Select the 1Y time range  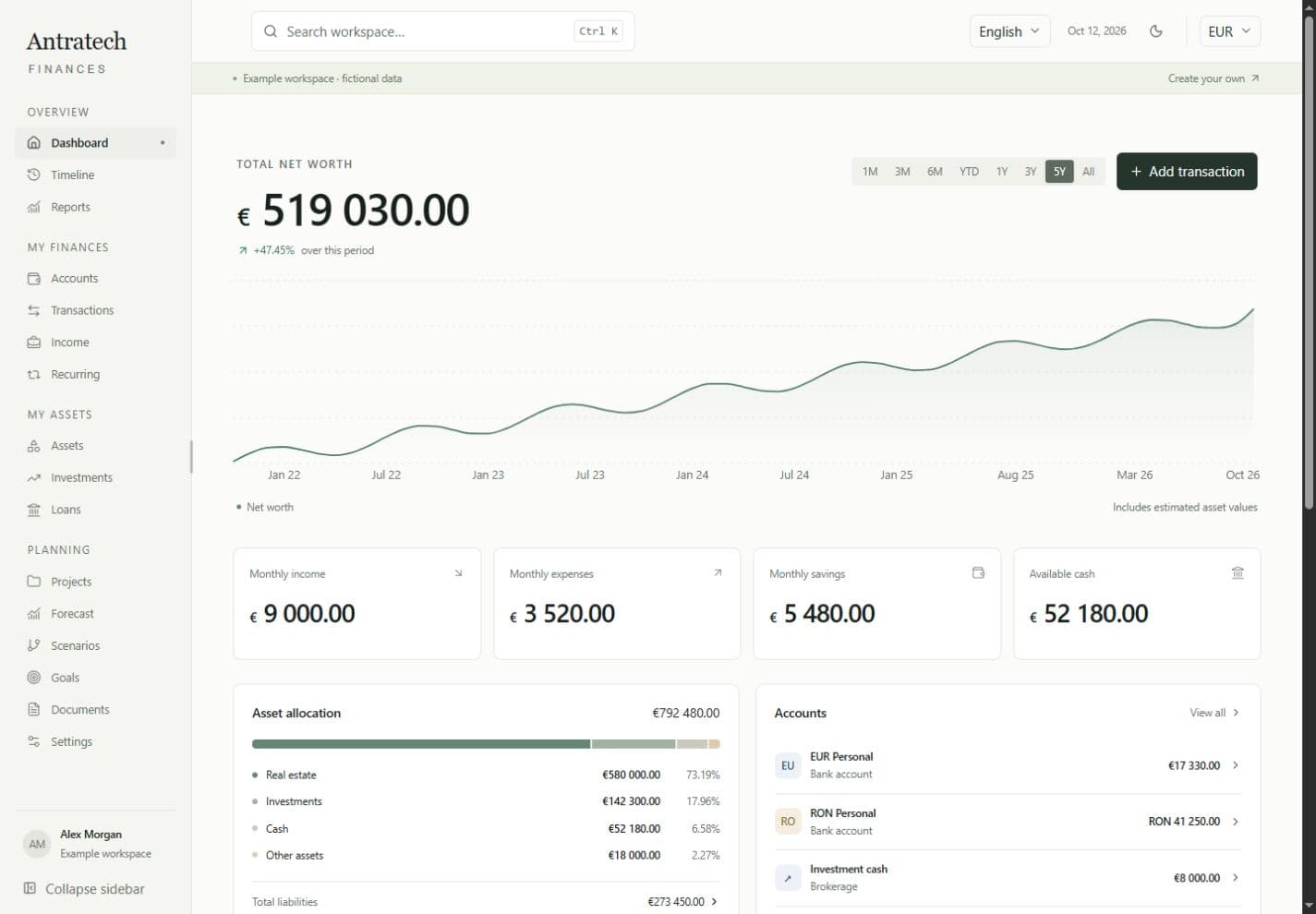coord(1002,172)
